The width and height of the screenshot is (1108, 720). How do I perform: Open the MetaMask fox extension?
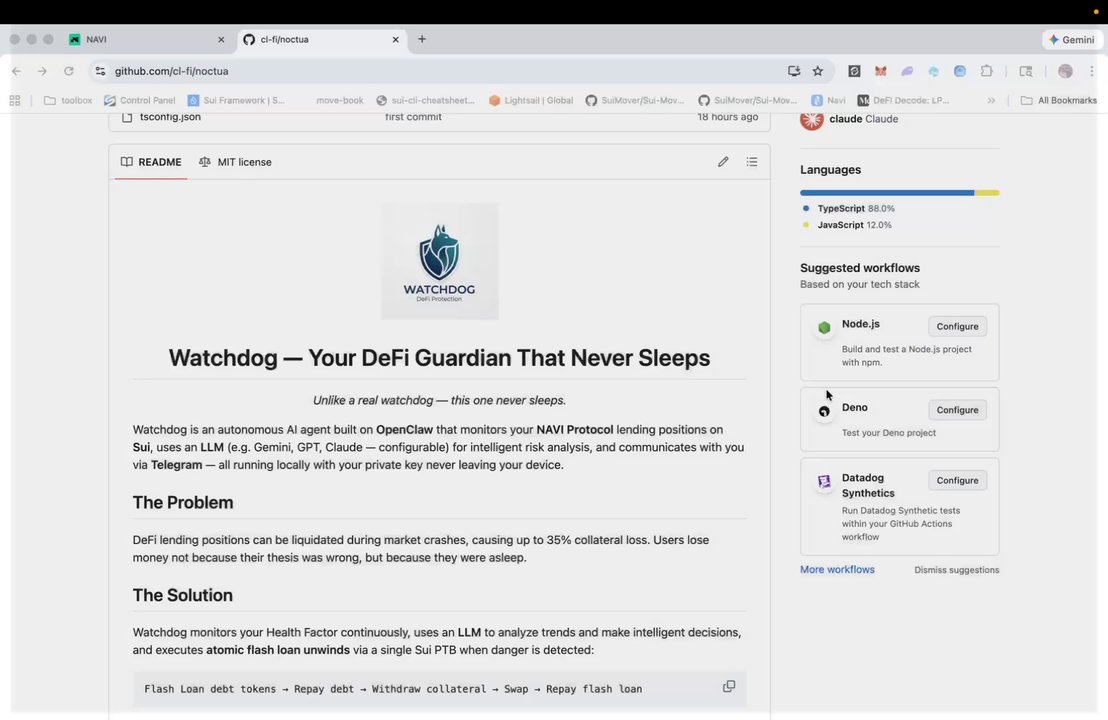pyautogui.click(x=880, y=71)
